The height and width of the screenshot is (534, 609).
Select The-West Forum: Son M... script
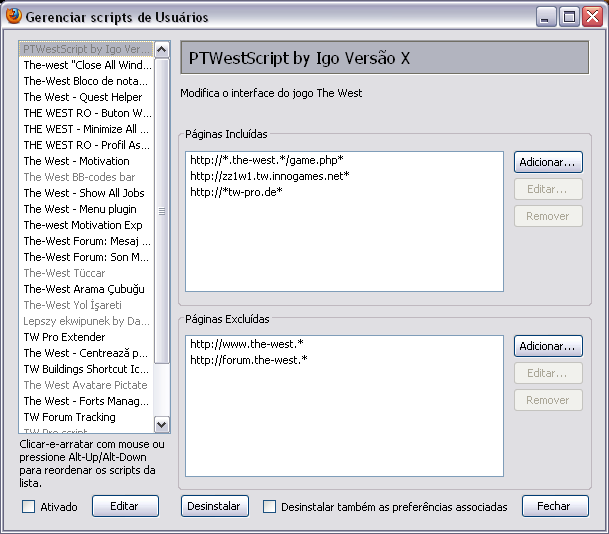coord(86,257)
